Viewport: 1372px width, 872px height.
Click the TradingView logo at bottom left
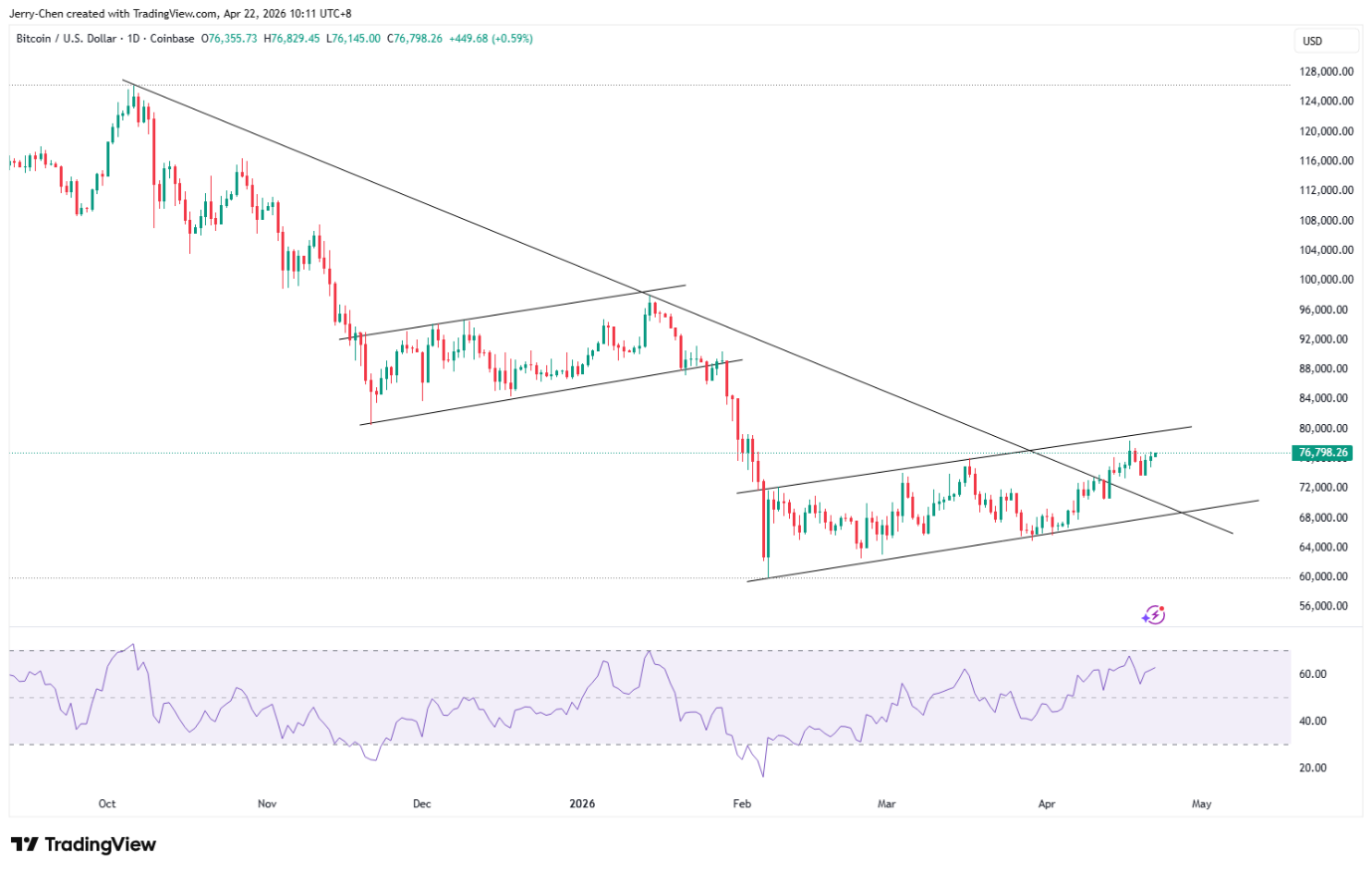[84, 844]
